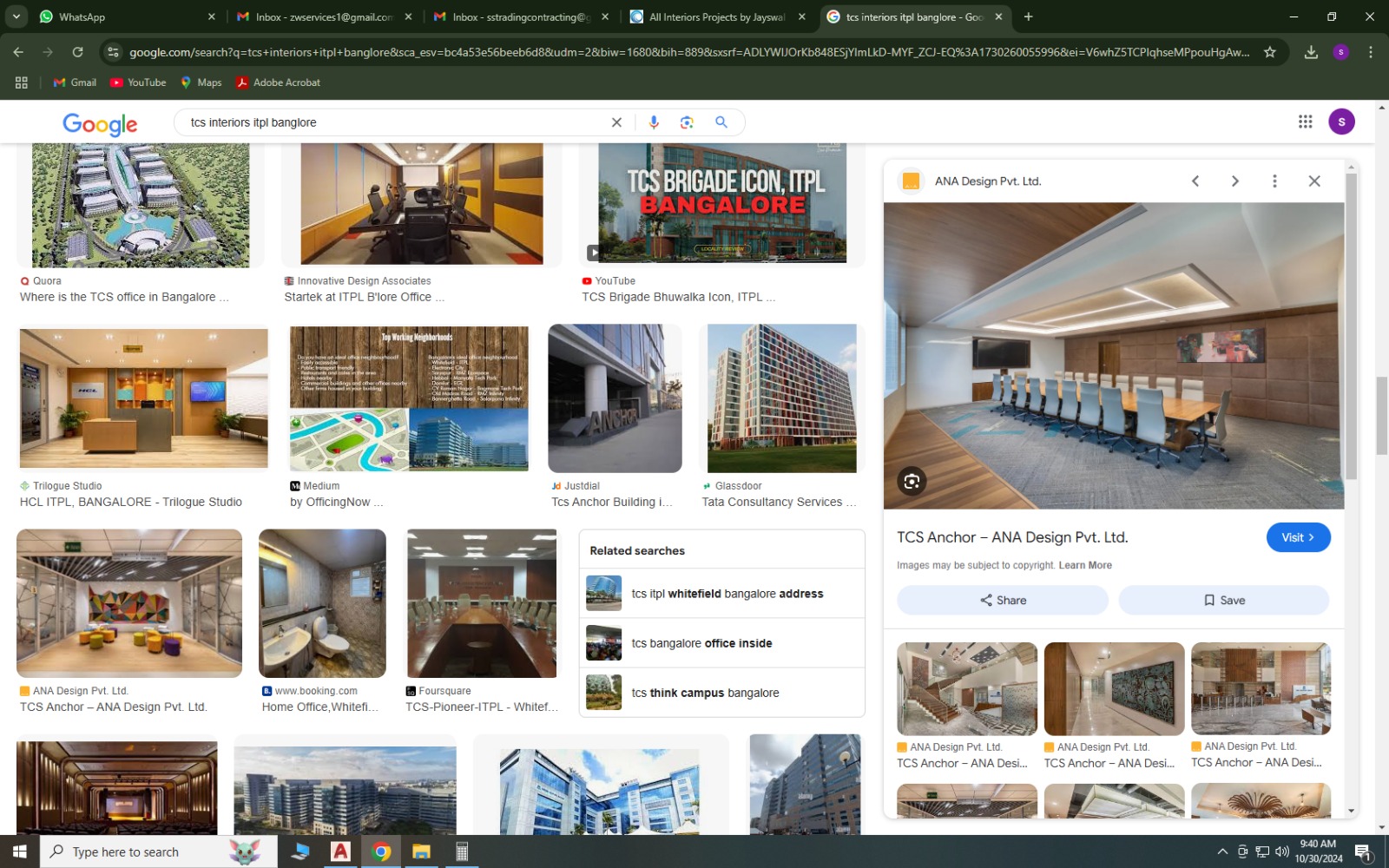Click the Save button
This screenshot has height=868, width=1389.
[x=1224, y=600]
